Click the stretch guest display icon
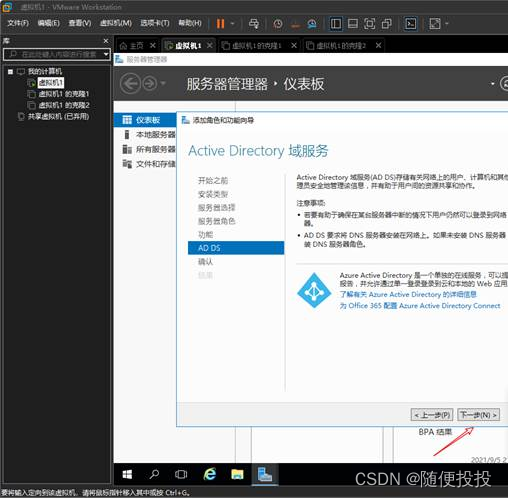The image size is (508, 498). [434, 24]
